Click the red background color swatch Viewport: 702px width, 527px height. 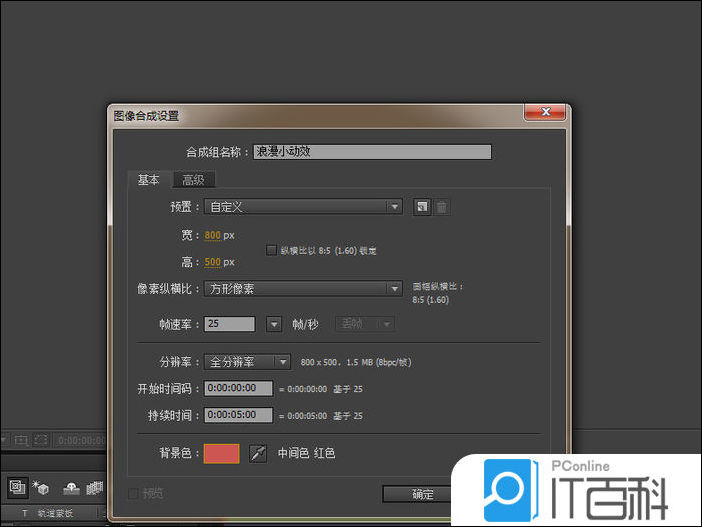click(x=222, y=454)
